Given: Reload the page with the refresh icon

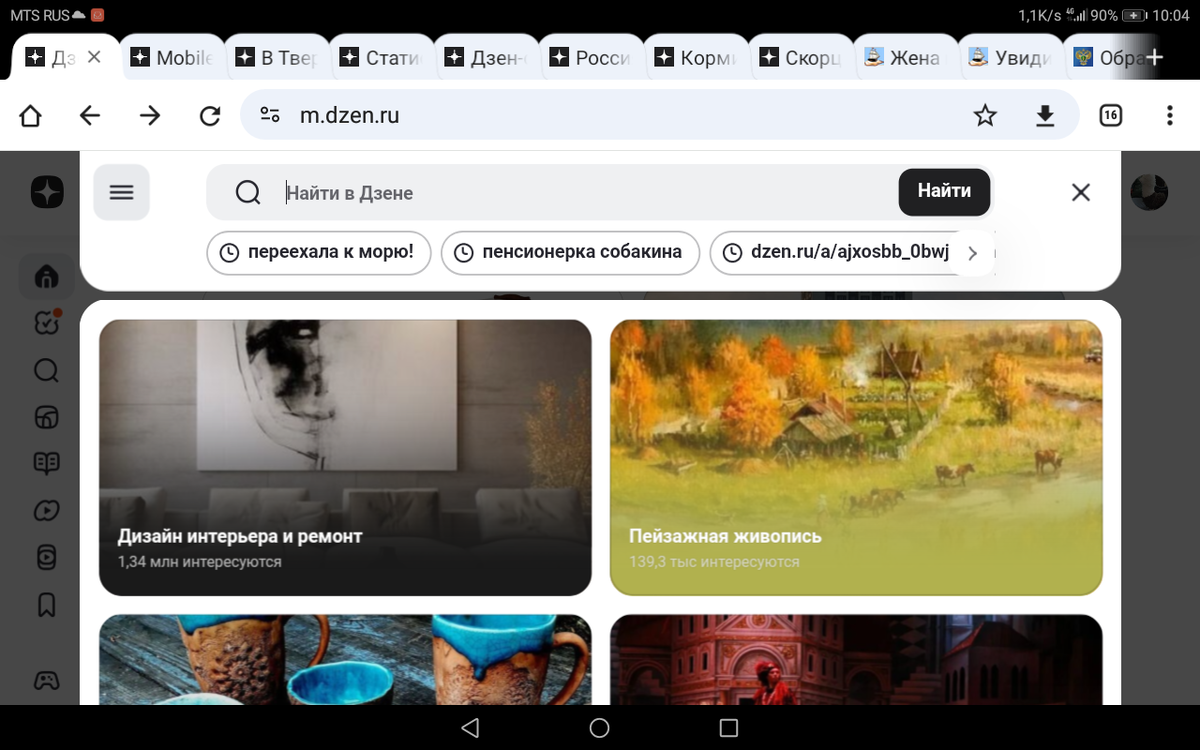Looking at the screenshot, I should (x=209, y=115).
